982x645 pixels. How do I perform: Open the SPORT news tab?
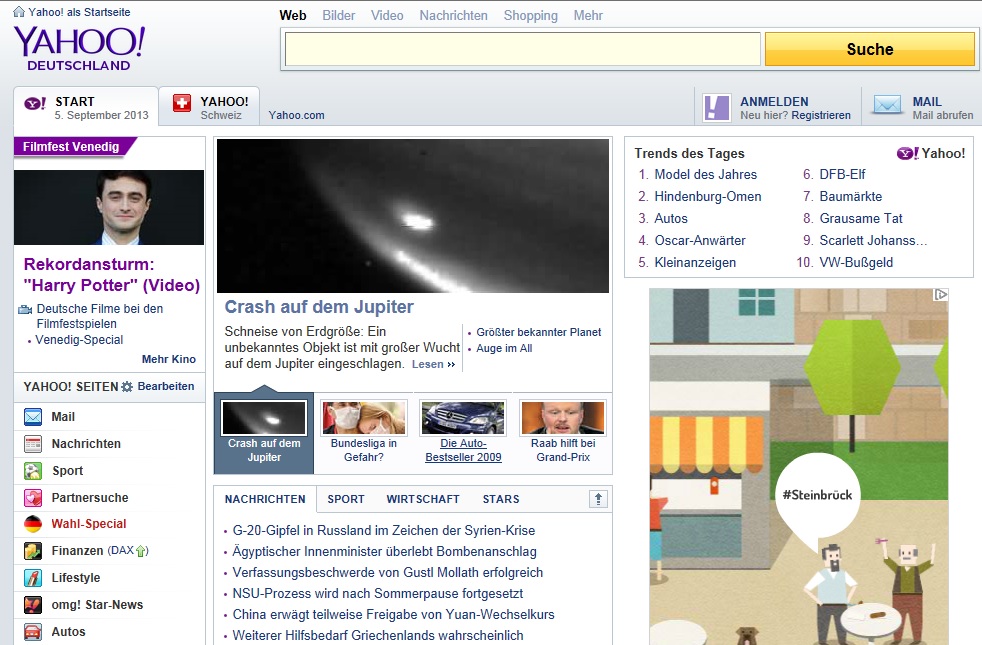pyautogui.click(x=346, y=499)
